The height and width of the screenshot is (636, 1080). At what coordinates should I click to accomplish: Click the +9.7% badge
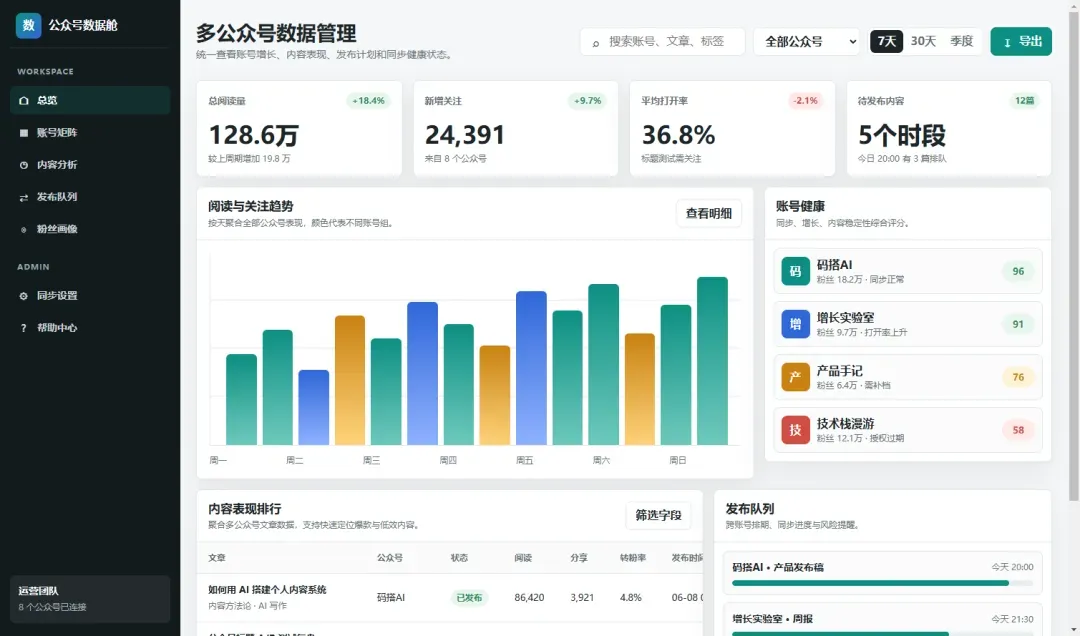(588, 101)
